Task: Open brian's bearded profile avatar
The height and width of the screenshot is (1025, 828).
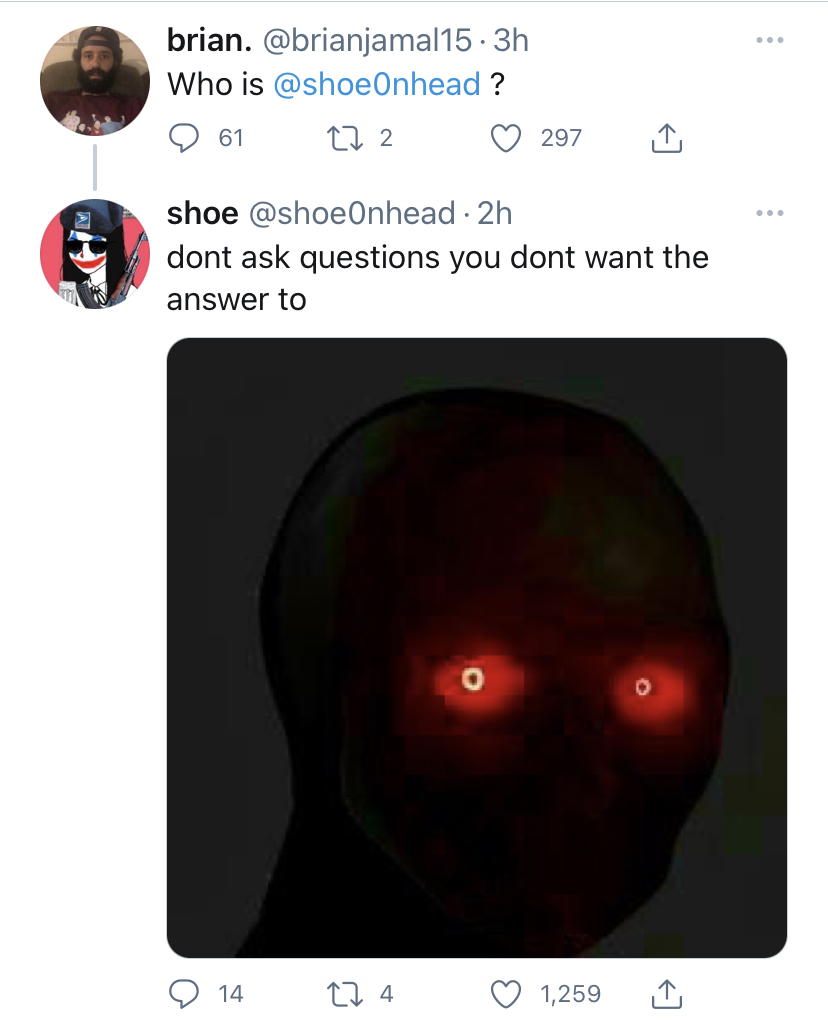Action: click(x=95, y=81)
